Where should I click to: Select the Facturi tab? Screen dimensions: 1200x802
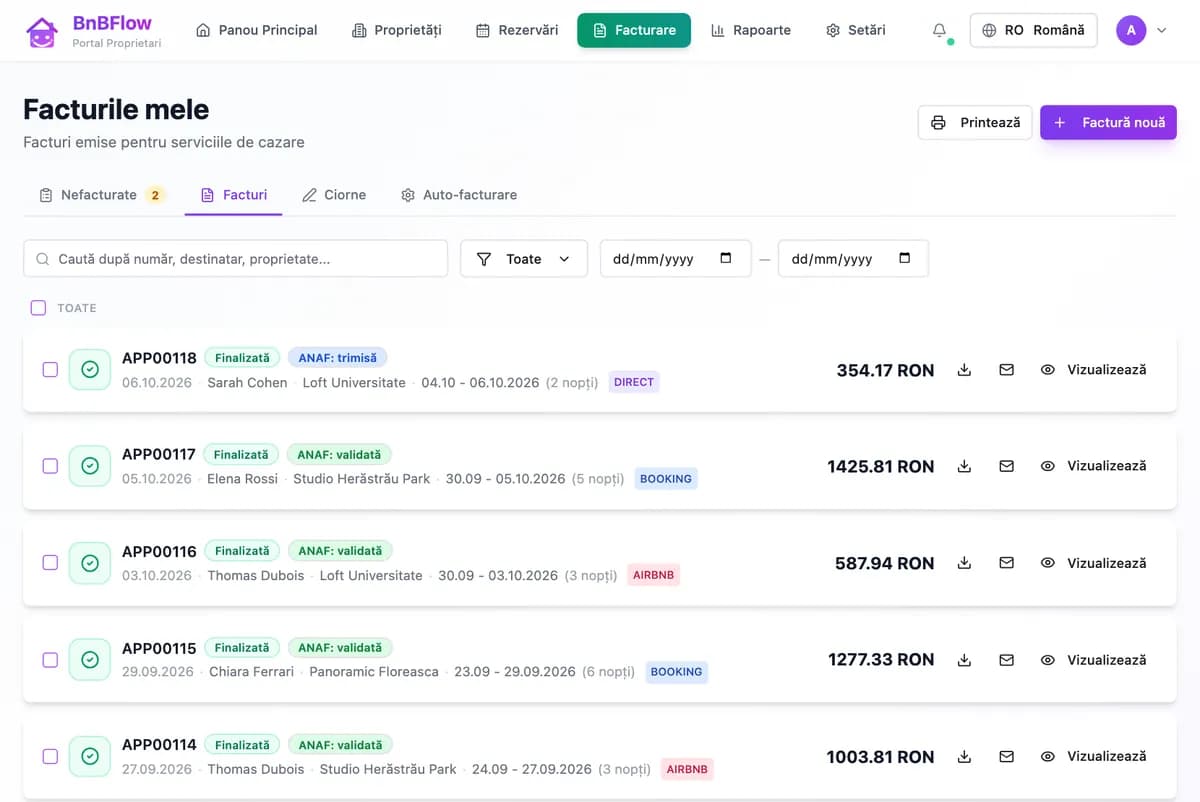coord(234,195)
